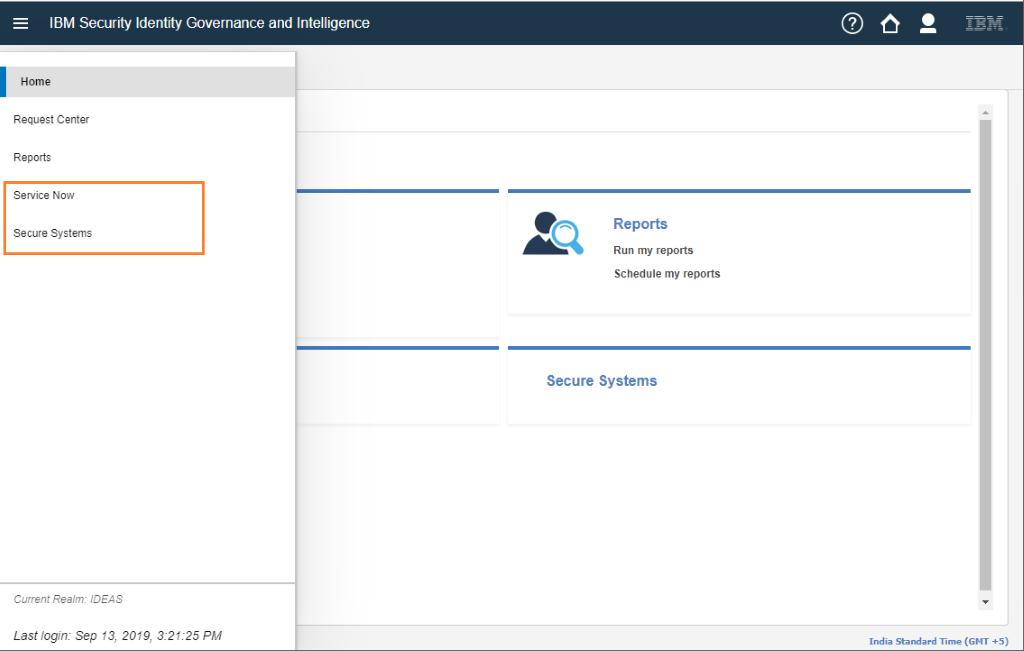Open the user profile icon

(927, 24)
